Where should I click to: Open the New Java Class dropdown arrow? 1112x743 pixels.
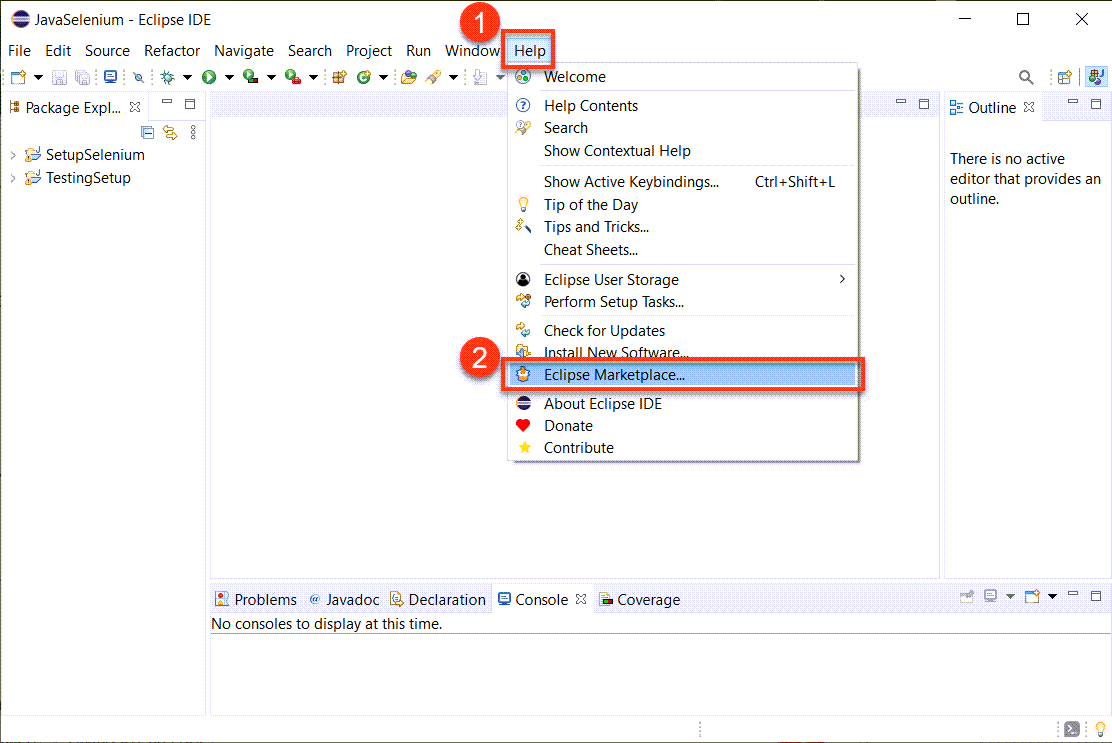383,77
